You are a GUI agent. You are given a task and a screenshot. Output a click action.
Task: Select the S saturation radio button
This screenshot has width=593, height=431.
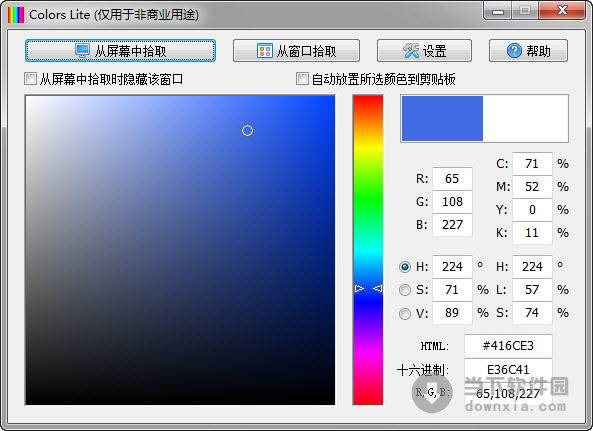pos(405,290)
